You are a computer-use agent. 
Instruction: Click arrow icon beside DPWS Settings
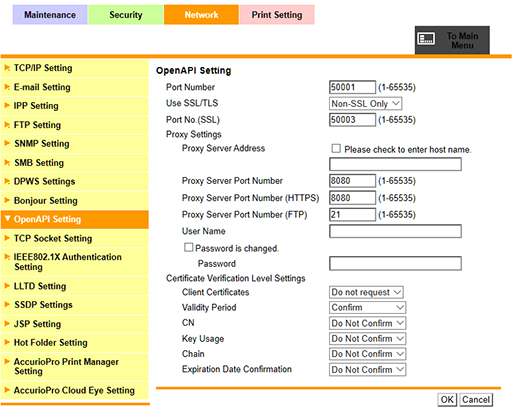tap(7, 181)
